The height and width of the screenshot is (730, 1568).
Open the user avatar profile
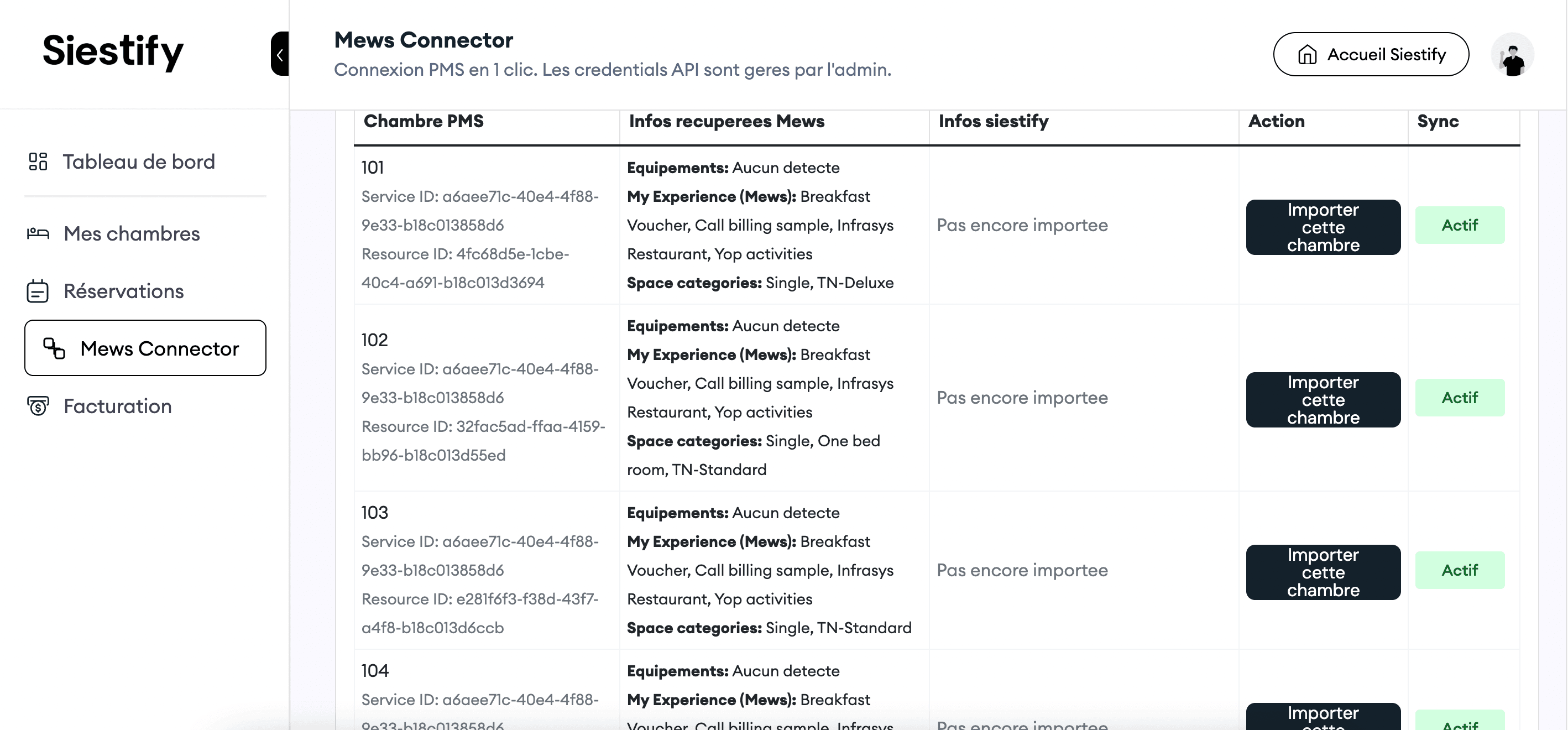[1513, 55]
